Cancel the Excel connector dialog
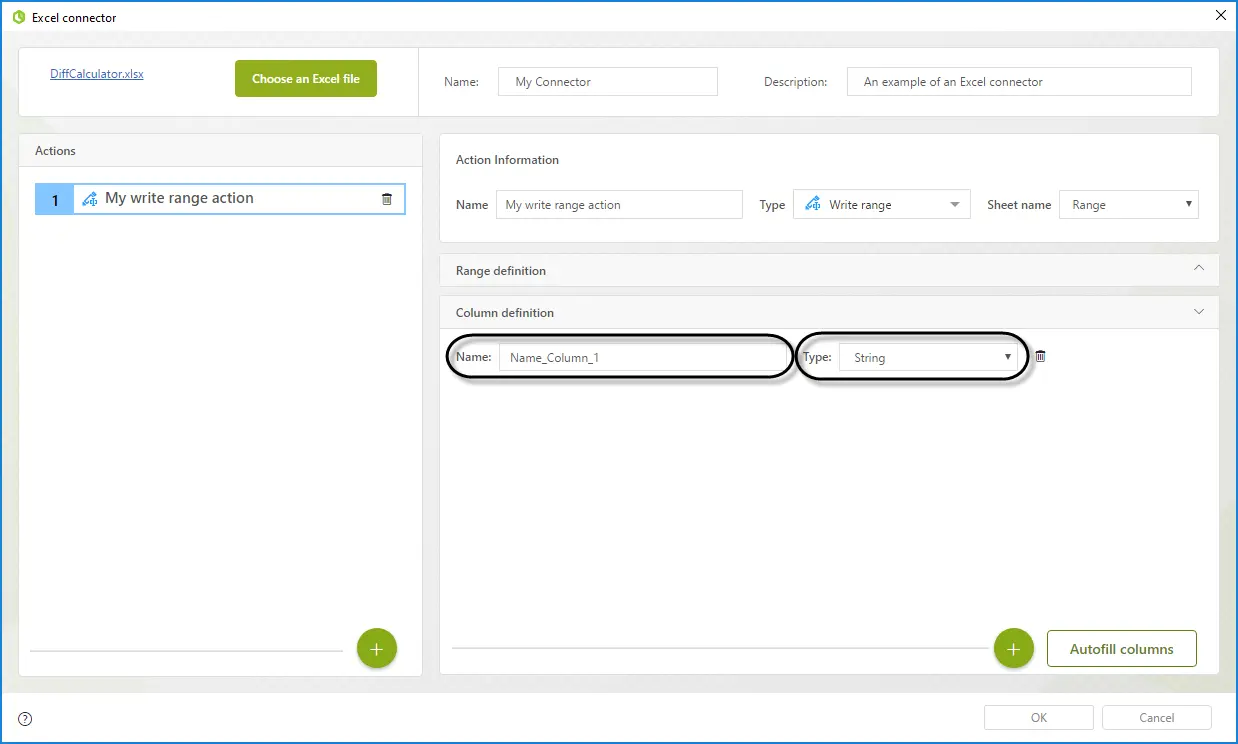The image size is (1238, 744). [x=1157, y=718]
